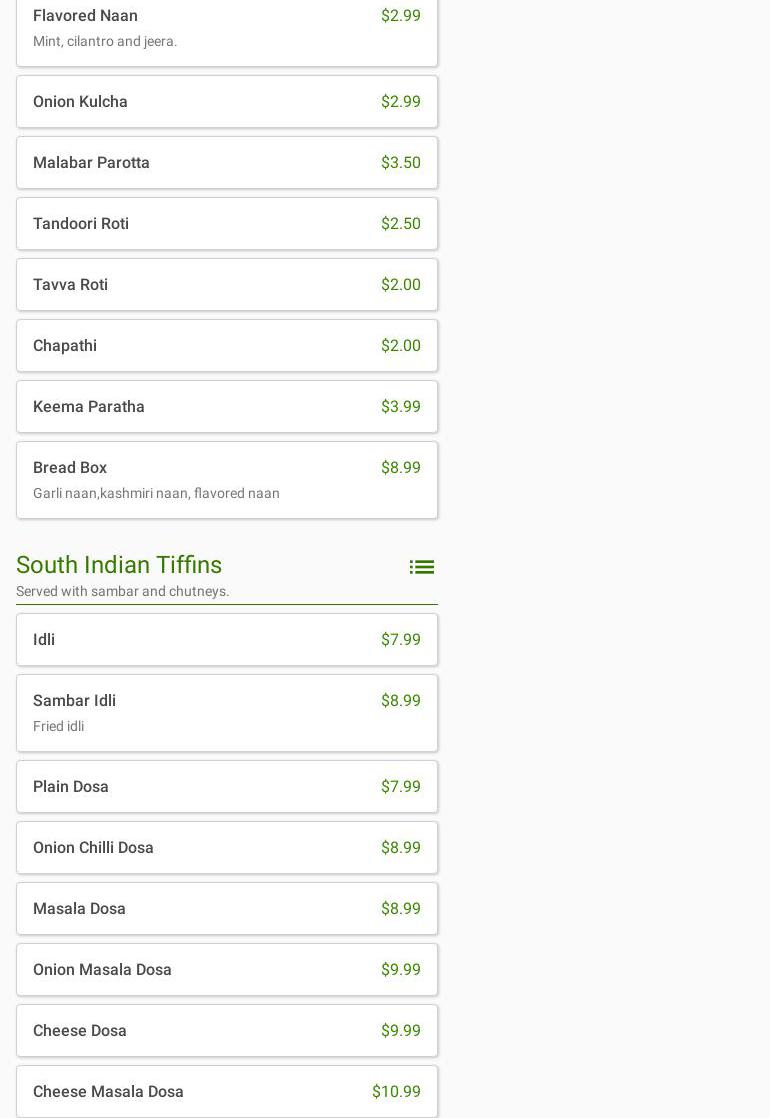Open the Keema Paratha item
Image resolution: width=770 pixels, height=1118 pixels.
coord(226,407)
